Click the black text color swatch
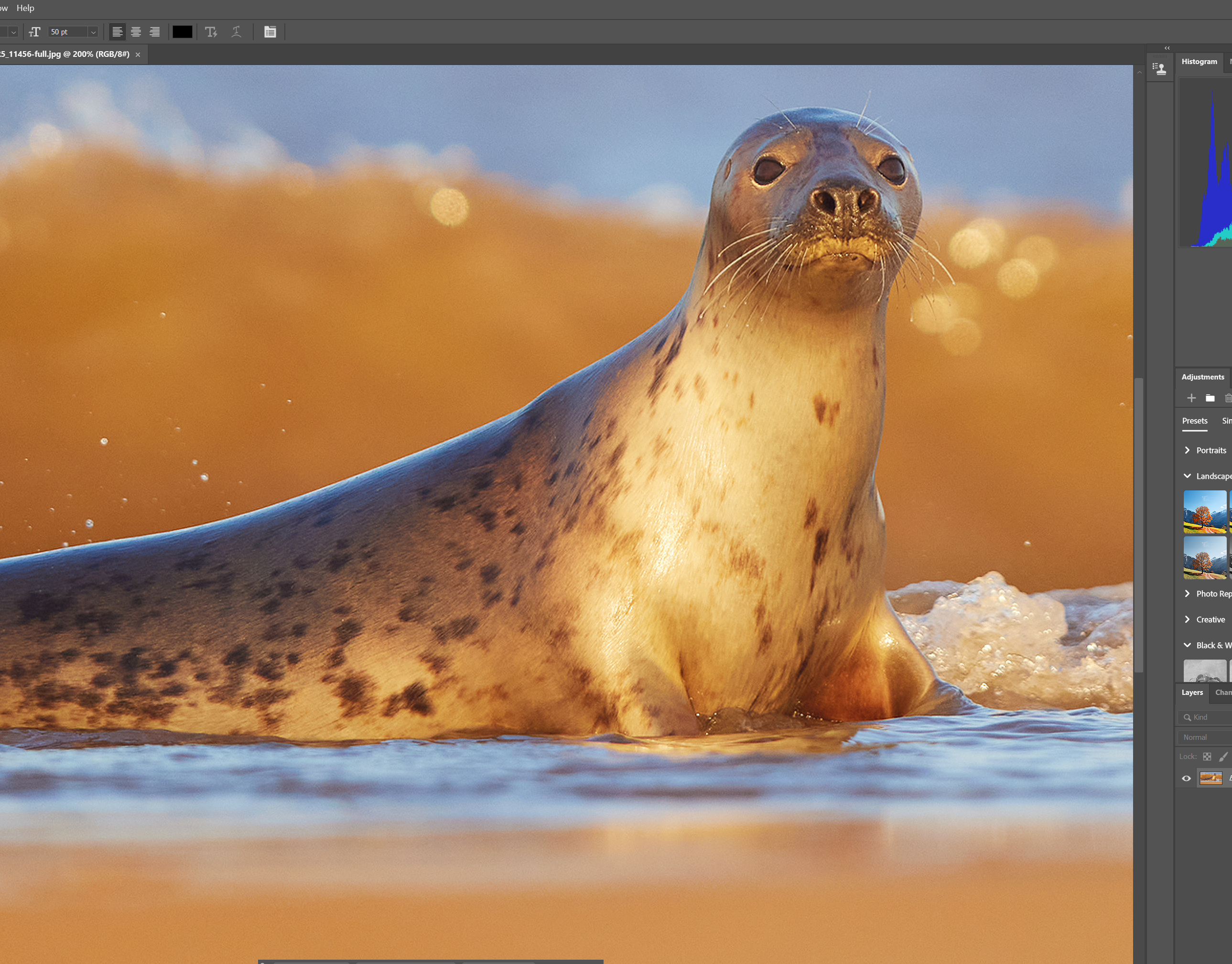The width and height of the screenshot is (1232, 964). pyautogui.click(x=182, y=32)
